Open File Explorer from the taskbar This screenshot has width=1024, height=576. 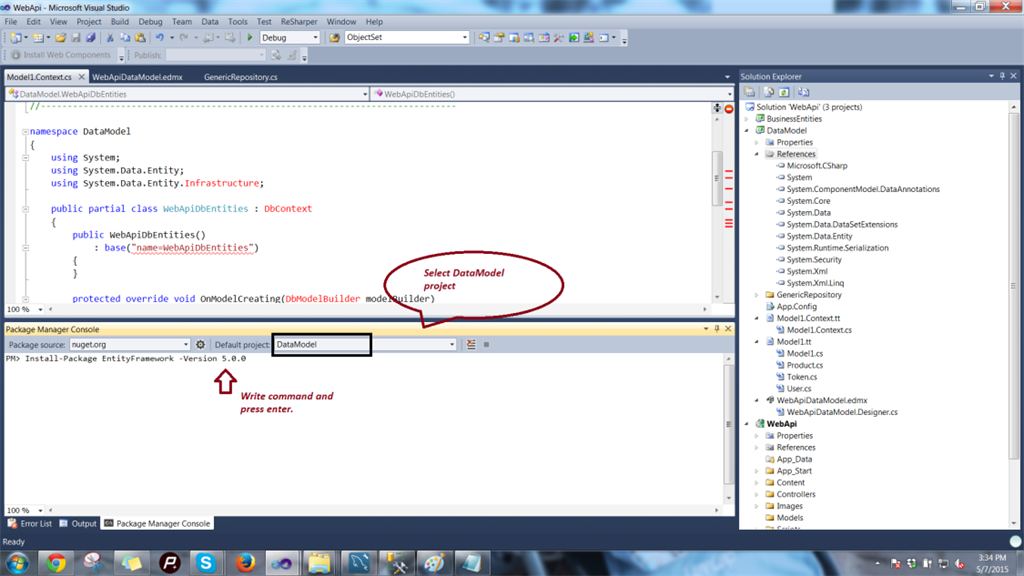pyautogui.click(x=319, y=563)
